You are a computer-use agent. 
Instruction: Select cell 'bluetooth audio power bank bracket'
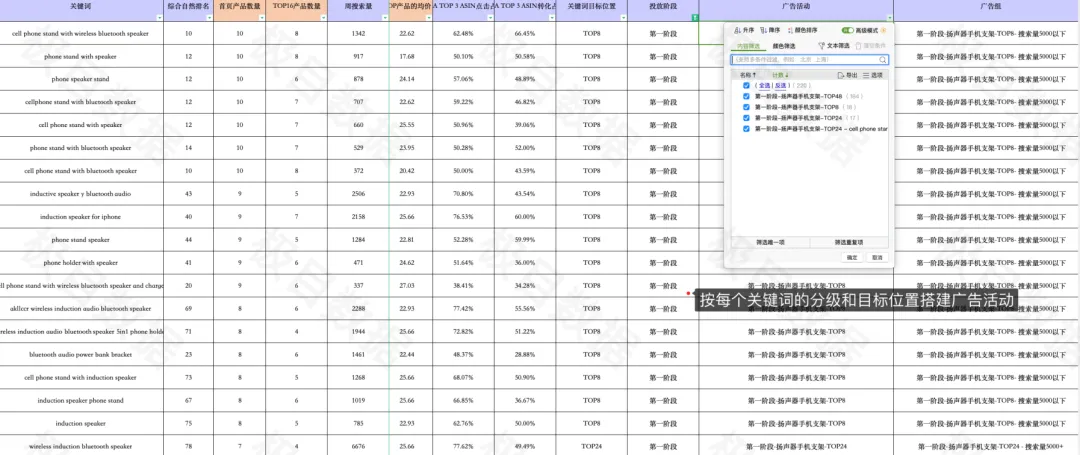coord(82,355)
